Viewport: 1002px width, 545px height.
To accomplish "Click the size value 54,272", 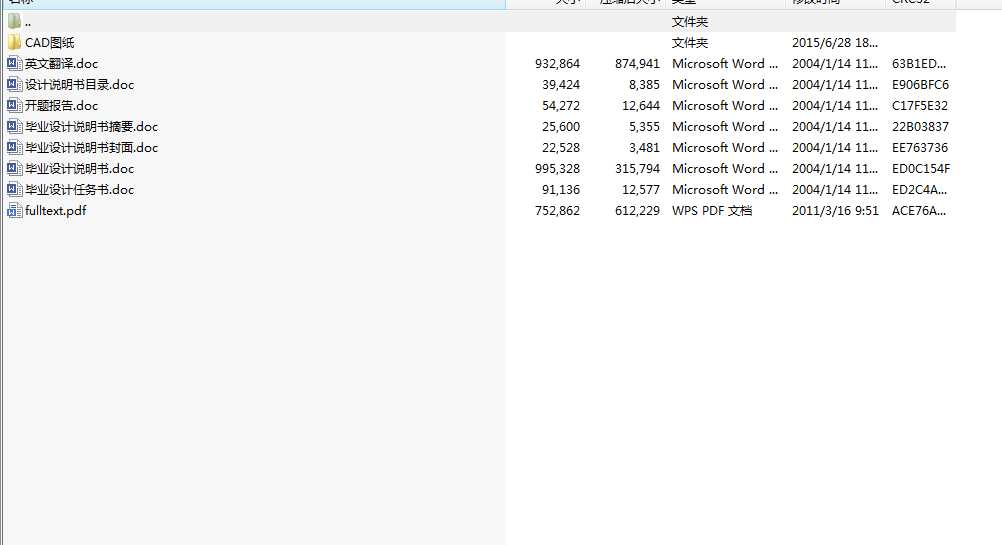I will tap(561, 105).
